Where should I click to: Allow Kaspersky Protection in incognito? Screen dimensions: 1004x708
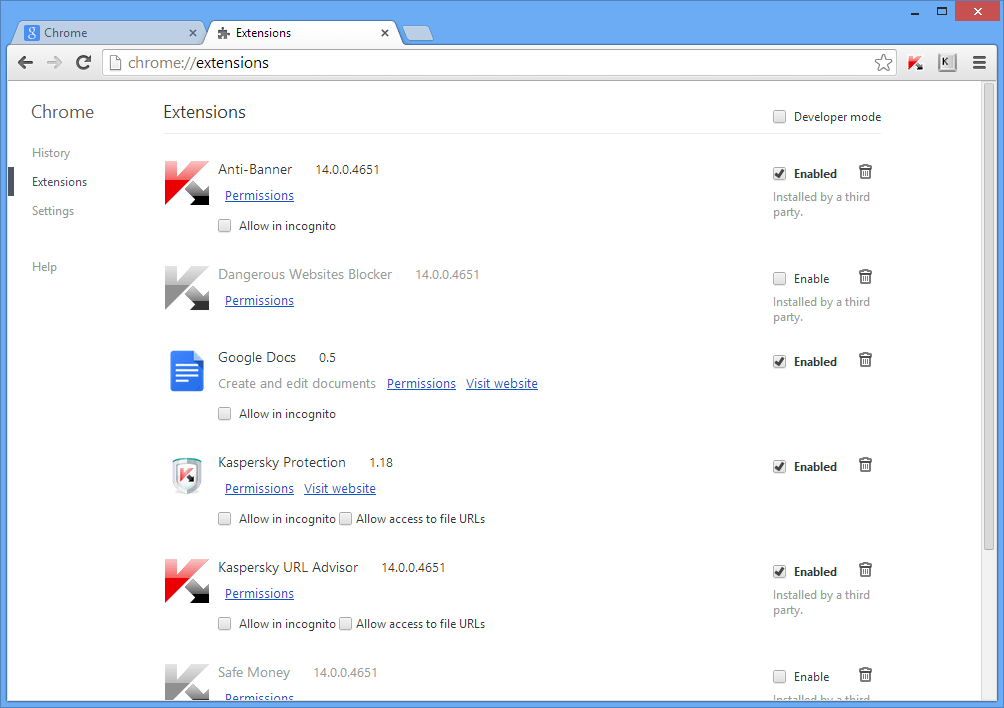[224, 519]
